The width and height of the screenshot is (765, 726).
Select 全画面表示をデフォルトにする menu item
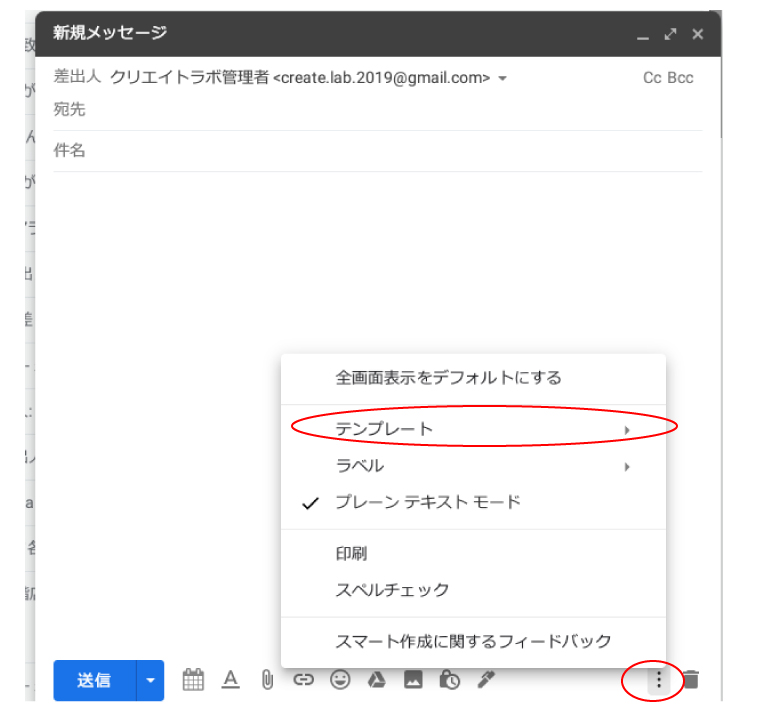pos(448,378)
